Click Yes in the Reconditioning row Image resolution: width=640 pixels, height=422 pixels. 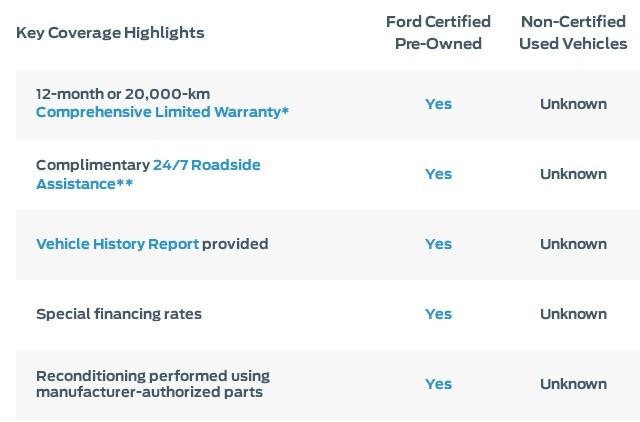438,384
